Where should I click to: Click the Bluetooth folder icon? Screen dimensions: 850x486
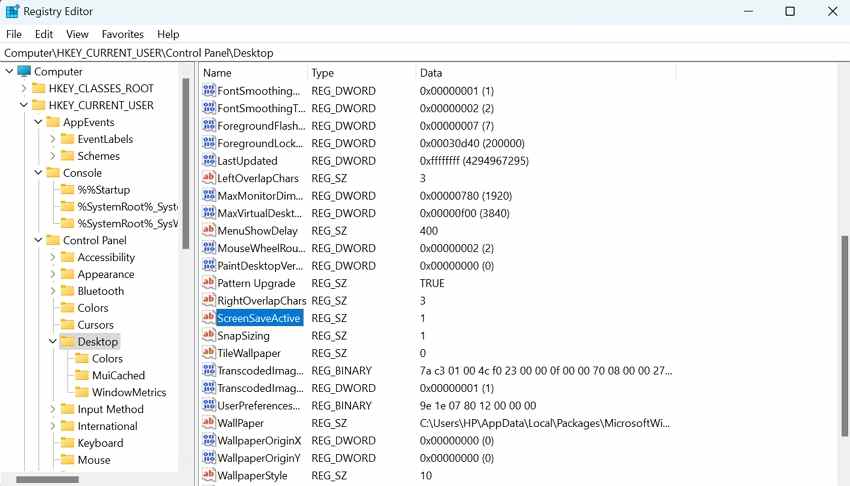67,291
